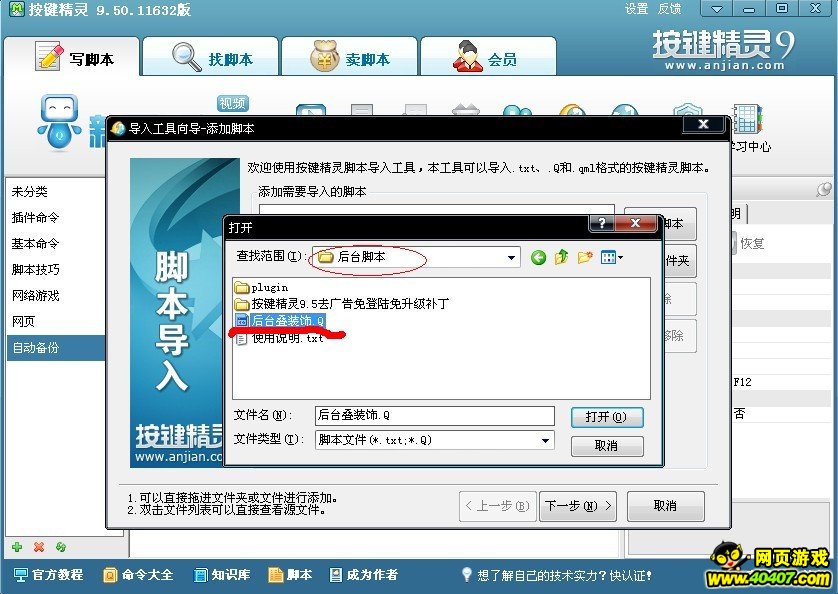This screenshot has width=838, height=594.
Task: Click the robot mascot icon in main window
Action: [x=59, y=123]
